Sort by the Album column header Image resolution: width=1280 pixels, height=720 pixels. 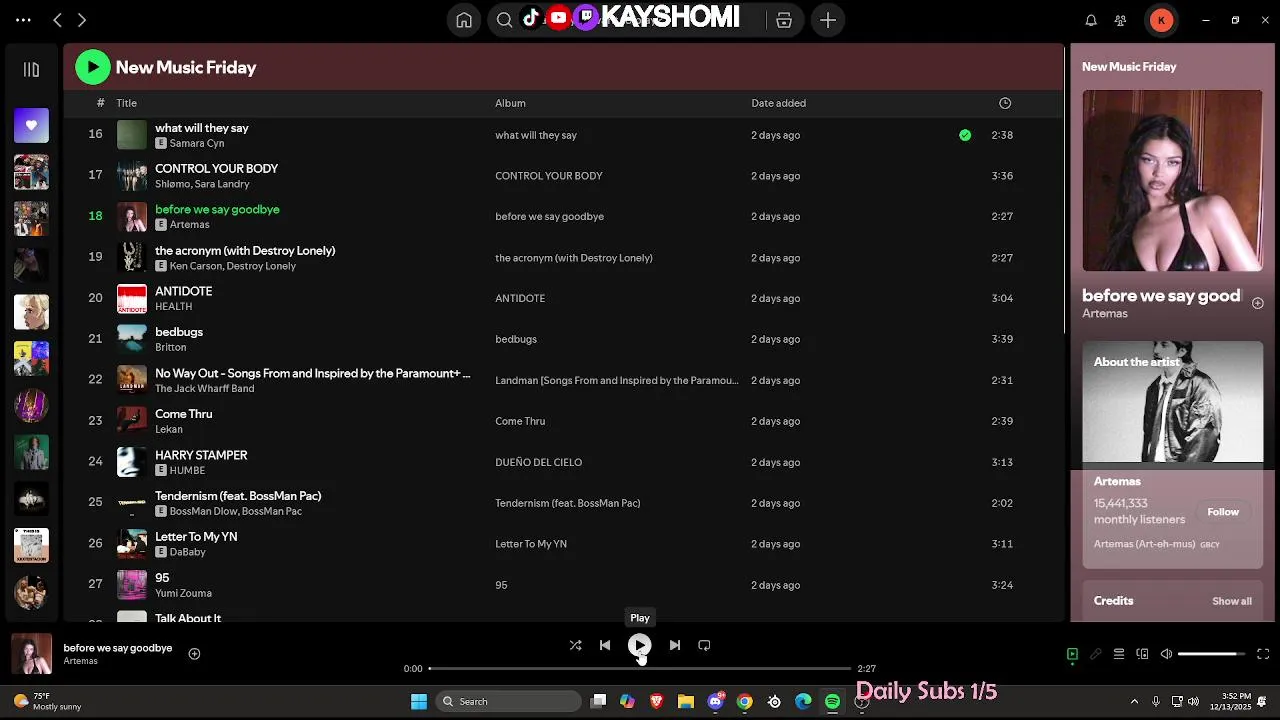(x=510, y=103)
